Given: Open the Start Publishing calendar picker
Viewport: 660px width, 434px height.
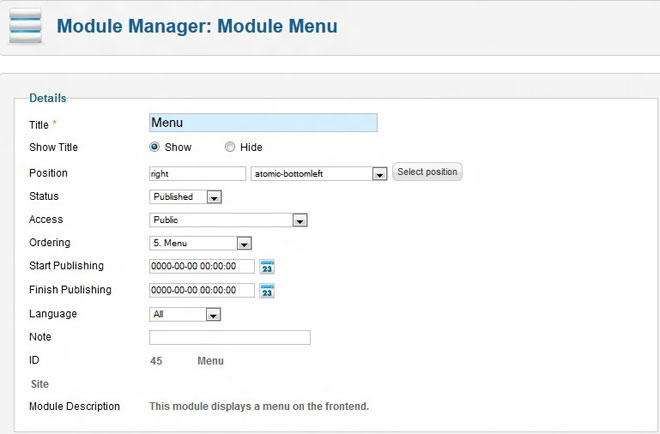Looking at the screenshot, I should click(267, 267).
